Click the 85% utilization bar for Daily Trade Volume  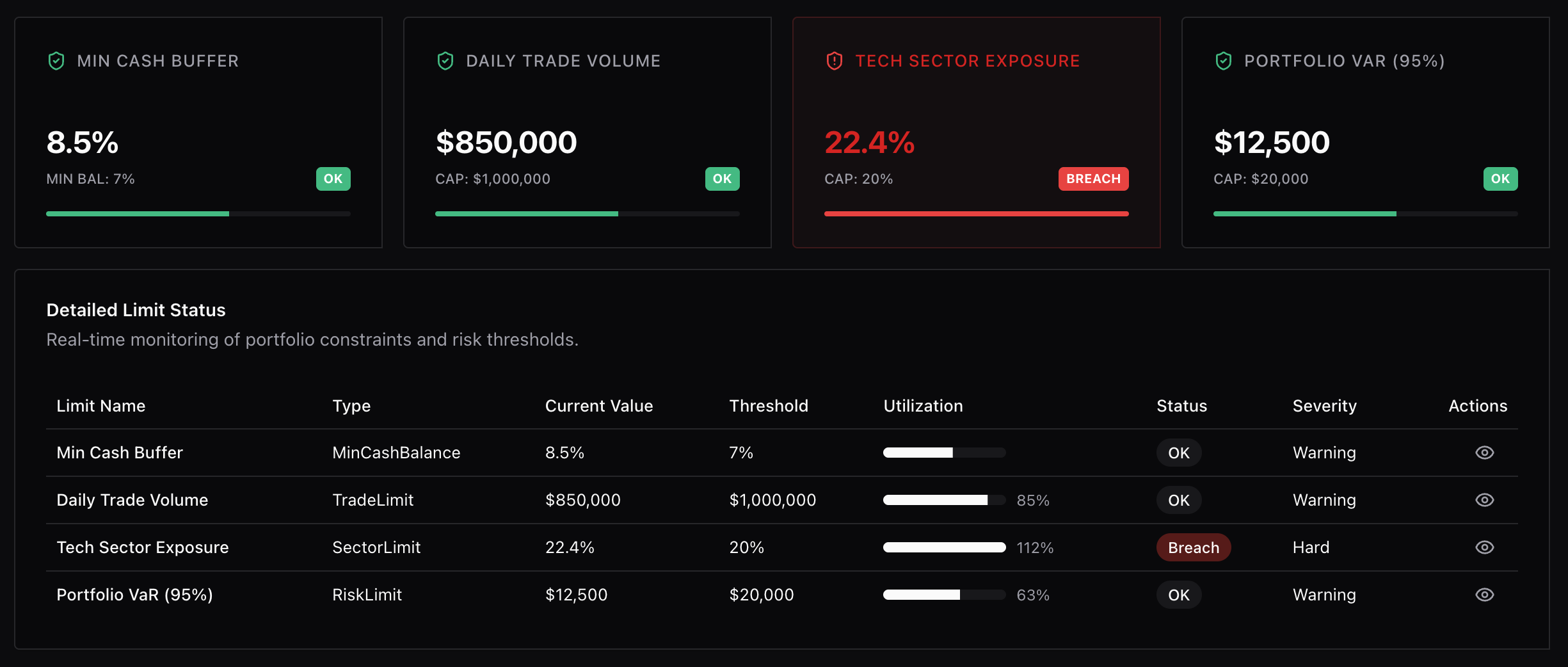coord(944,500)
